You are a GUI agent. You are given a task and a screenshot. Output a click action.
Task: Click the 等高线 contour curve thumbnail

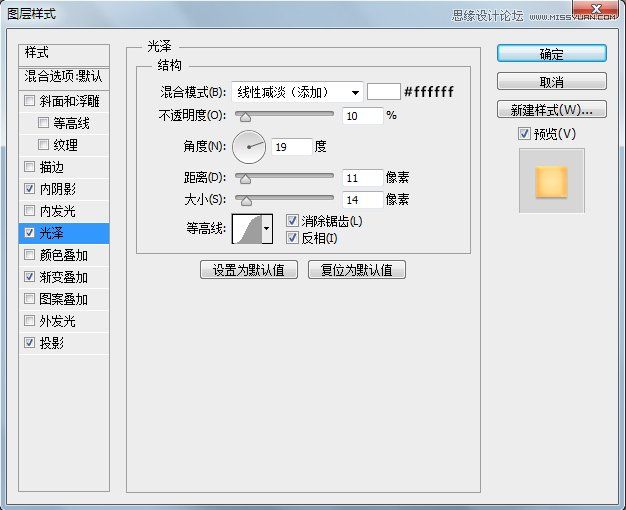247,228
